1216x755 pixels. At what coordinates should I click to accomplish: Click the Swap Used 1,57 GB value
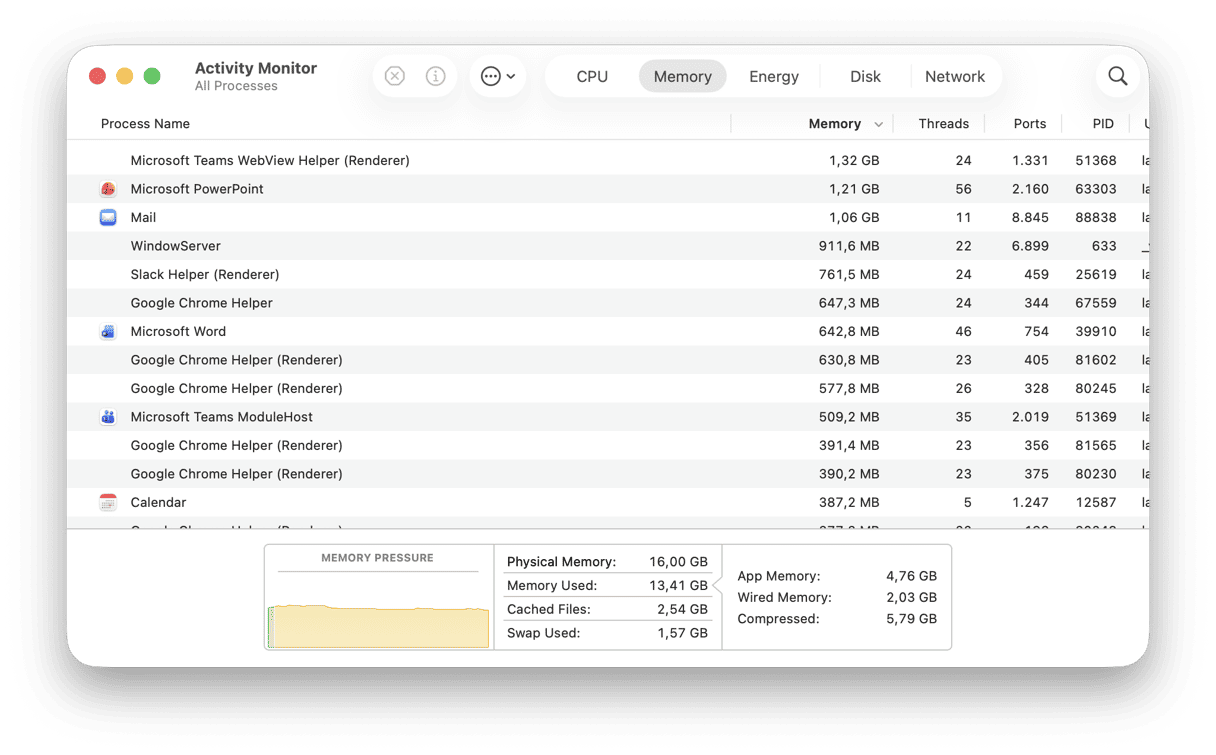[684, 633]
